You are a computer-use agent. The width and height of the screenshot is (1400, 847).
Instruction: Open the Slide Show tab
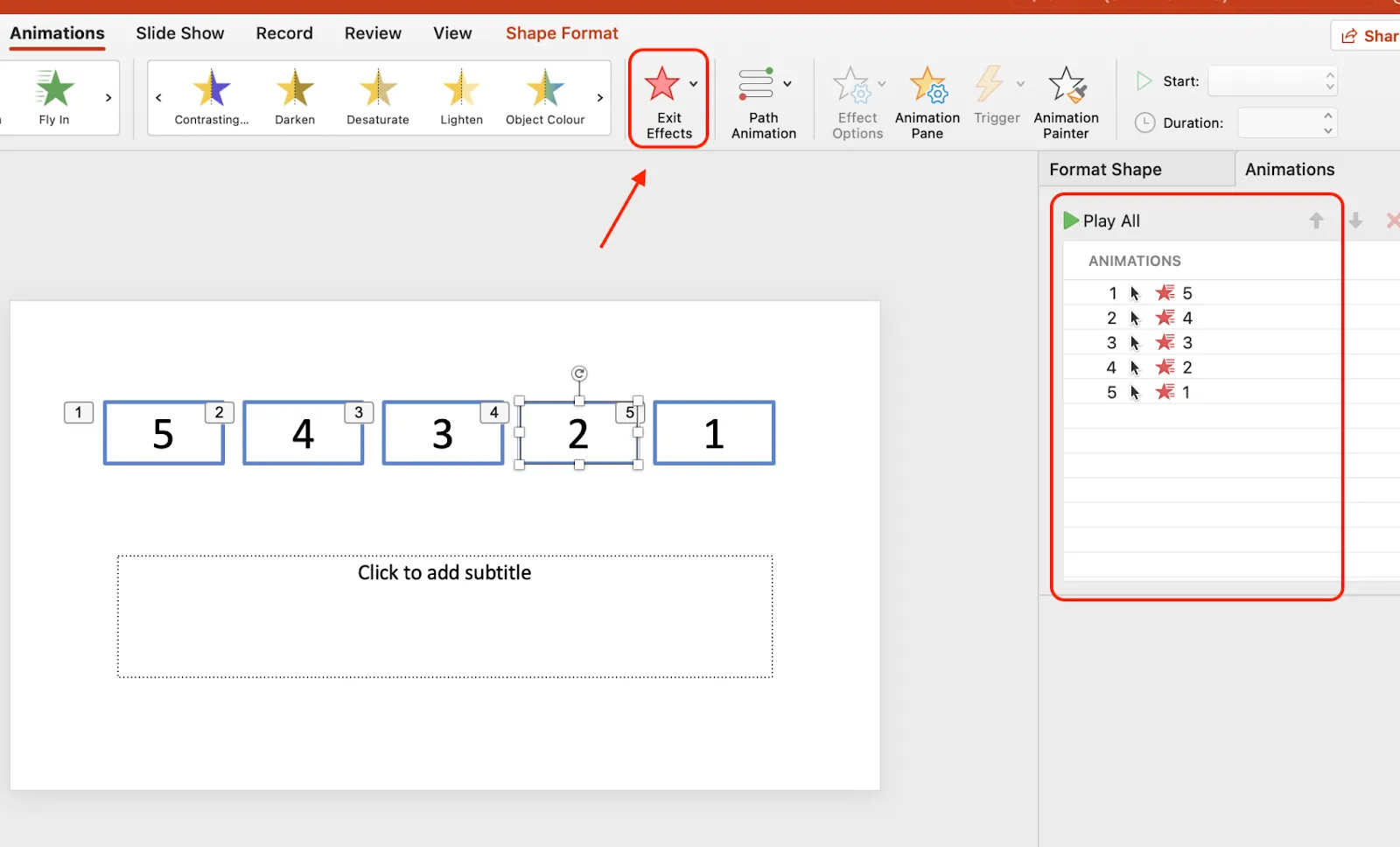(179, 33)
